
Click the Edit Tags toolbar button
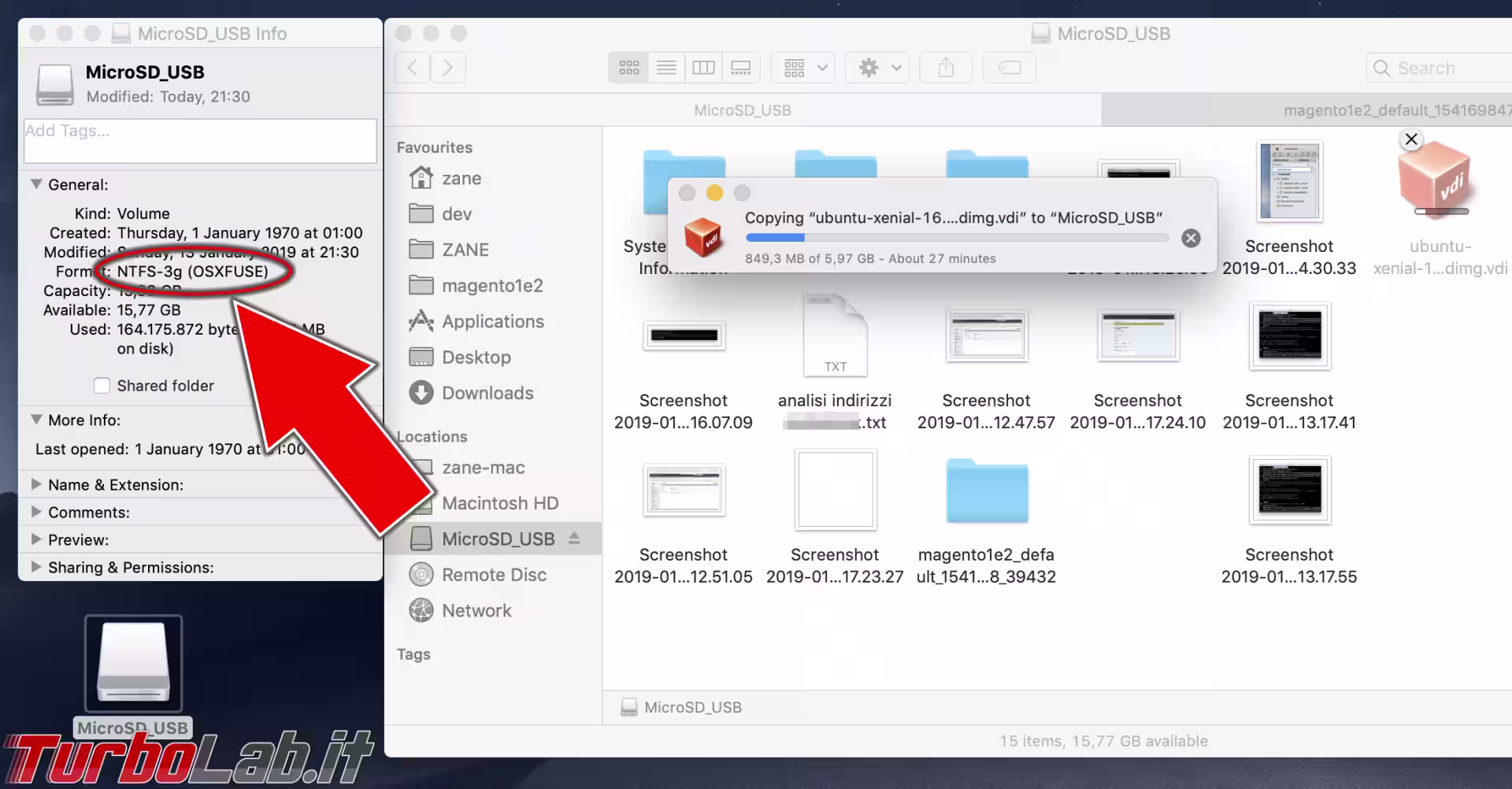coord(1009,68)
